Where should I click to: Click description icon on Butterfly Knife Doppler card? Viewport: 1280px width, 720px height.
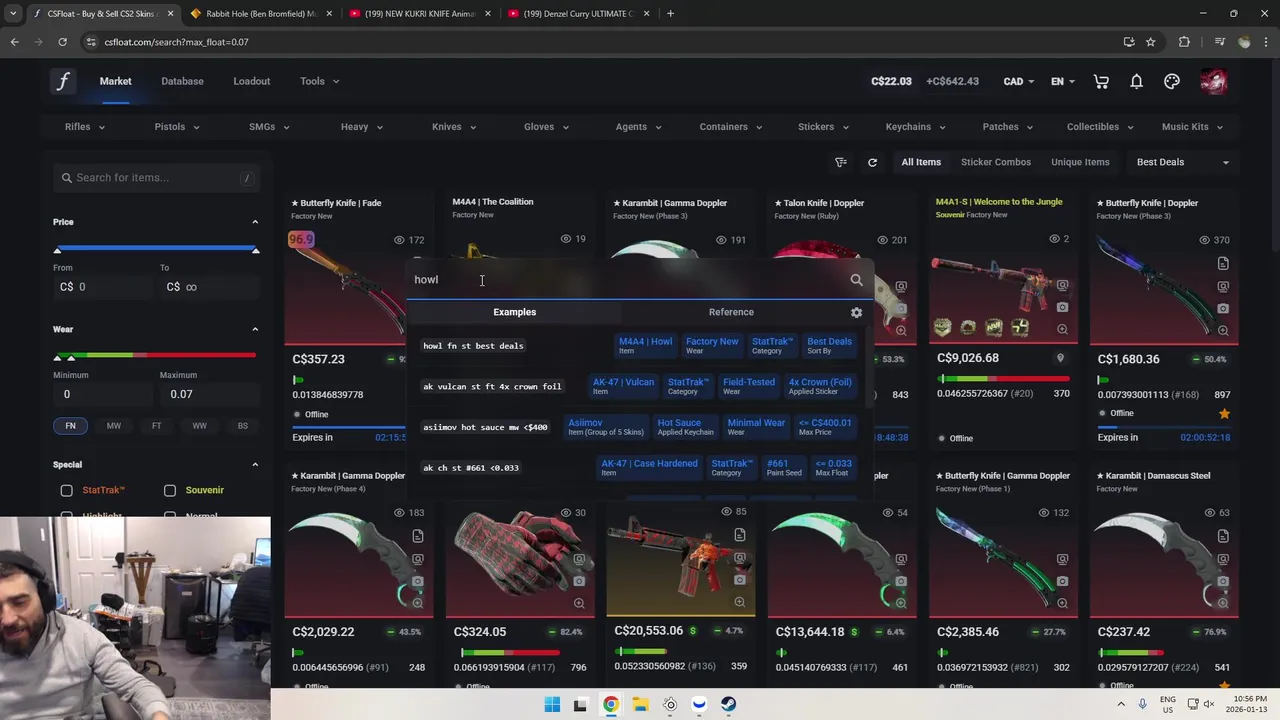pyautogui.click(x=1223, y=264)
